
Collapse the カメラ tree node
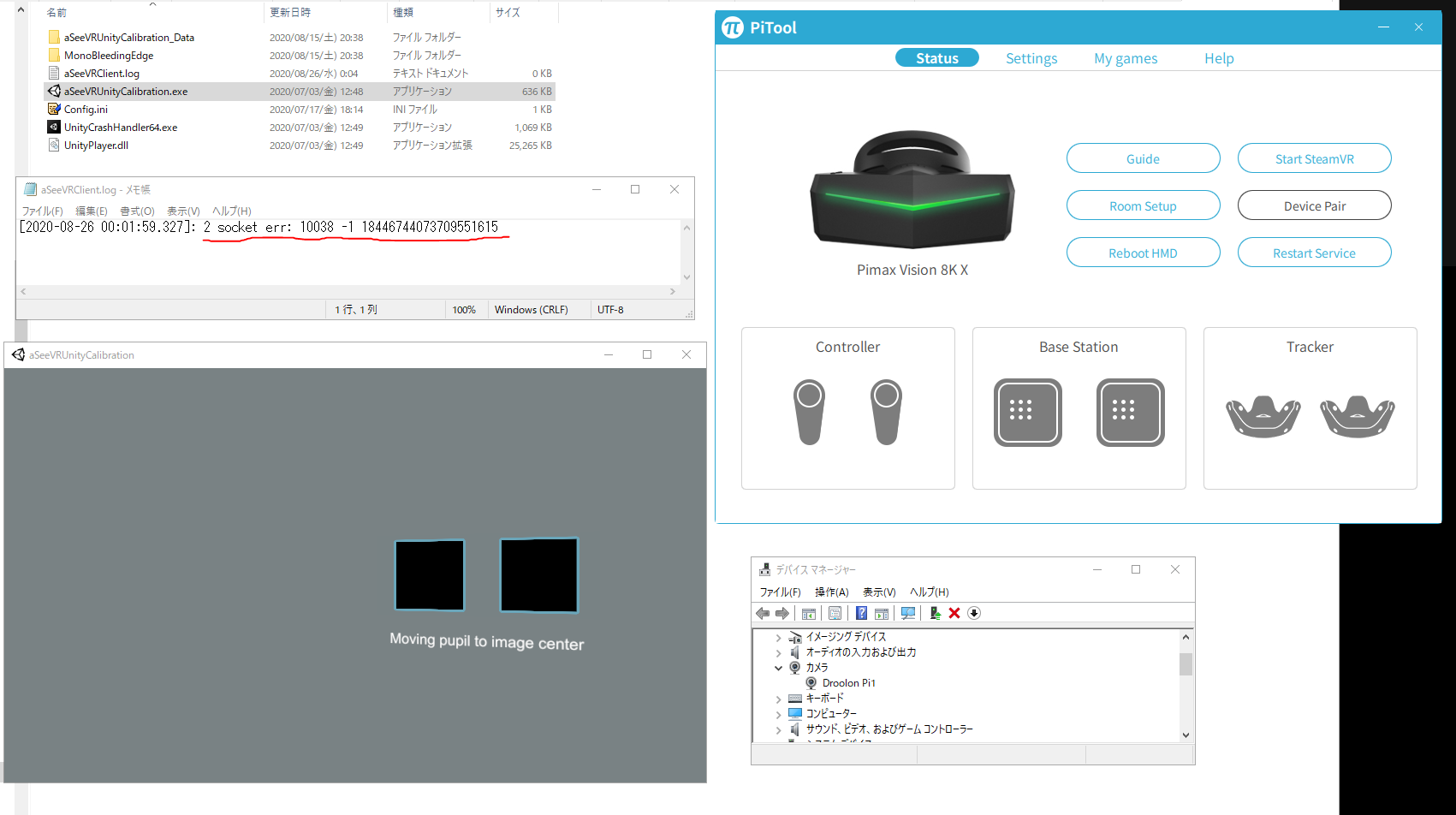778,668
